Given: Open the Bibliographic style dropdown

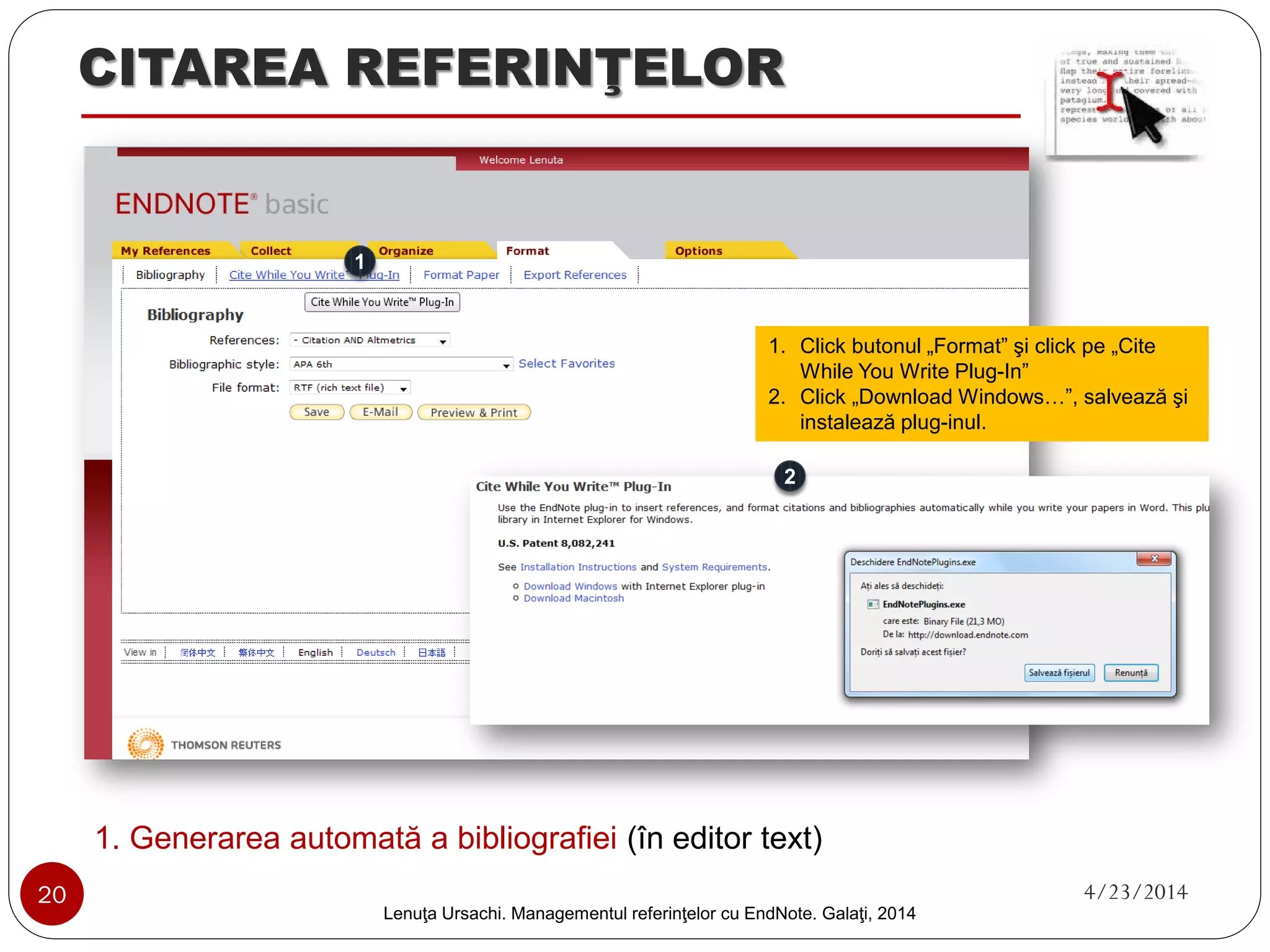Looking at the screenshot, I should 506,365.
